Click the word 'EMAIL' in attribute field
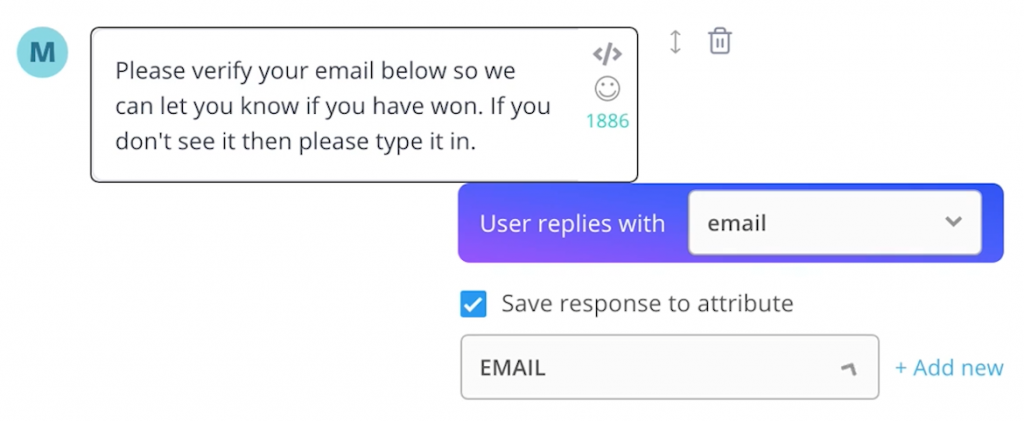 point(512,368)
